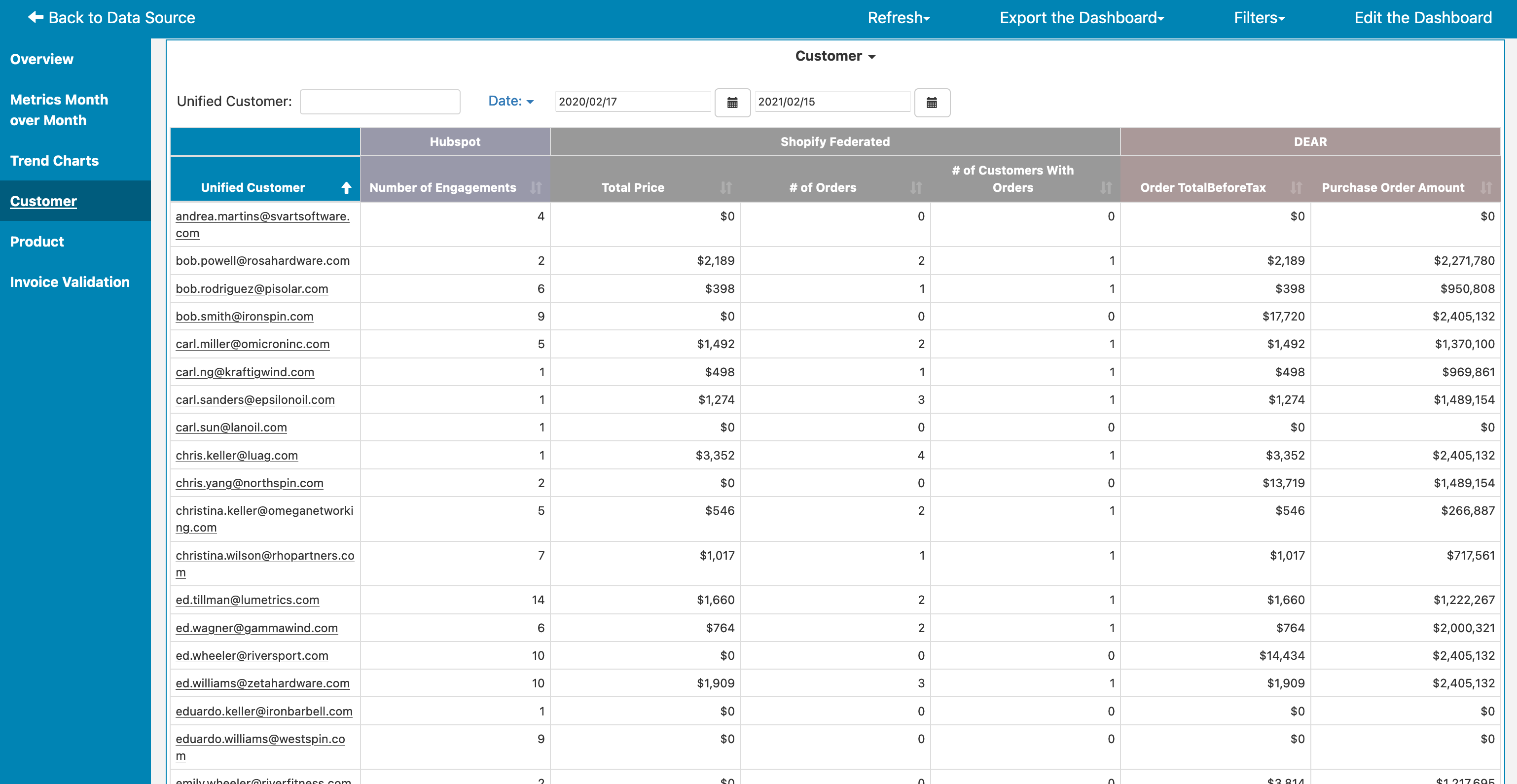Click the calendar icon for end date
This screenshot has height=784, width=1517.
click(x=930, y=102)
